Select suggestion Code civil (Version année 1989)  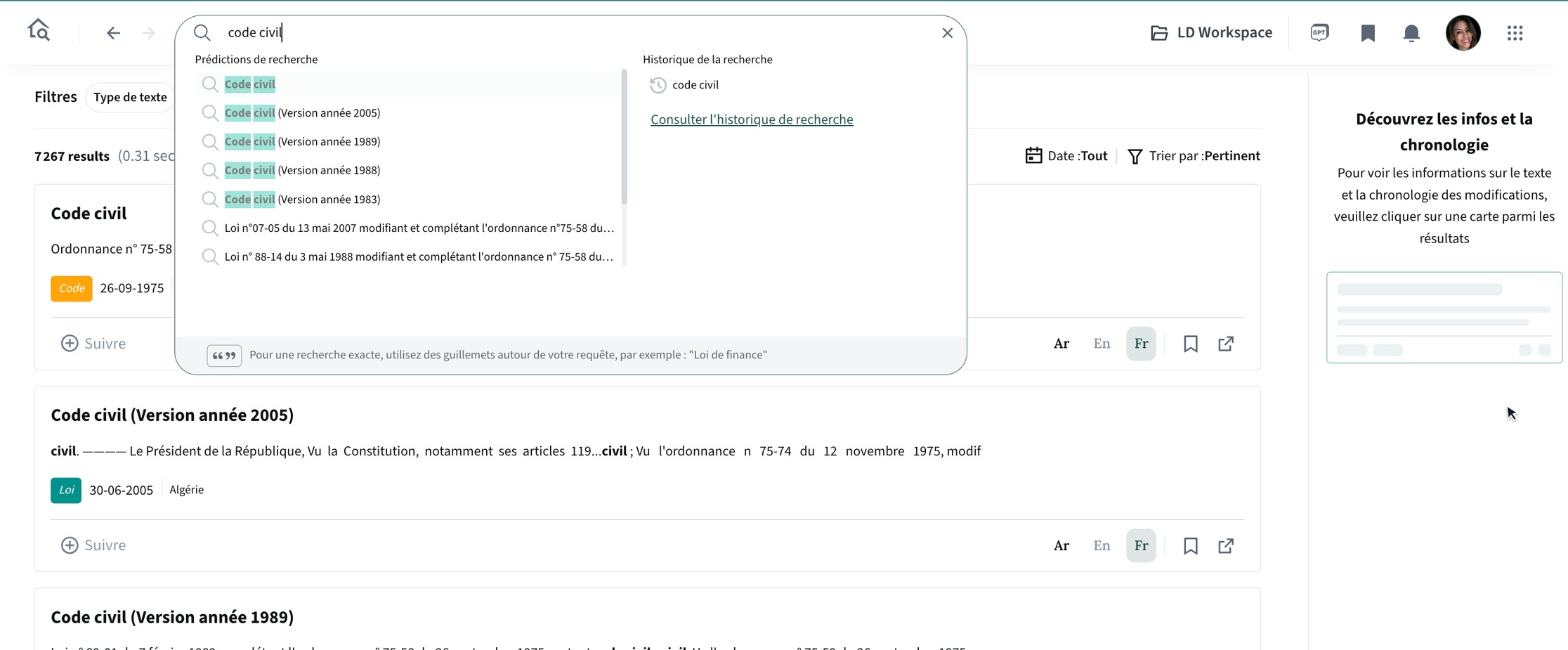click(303, 141)
